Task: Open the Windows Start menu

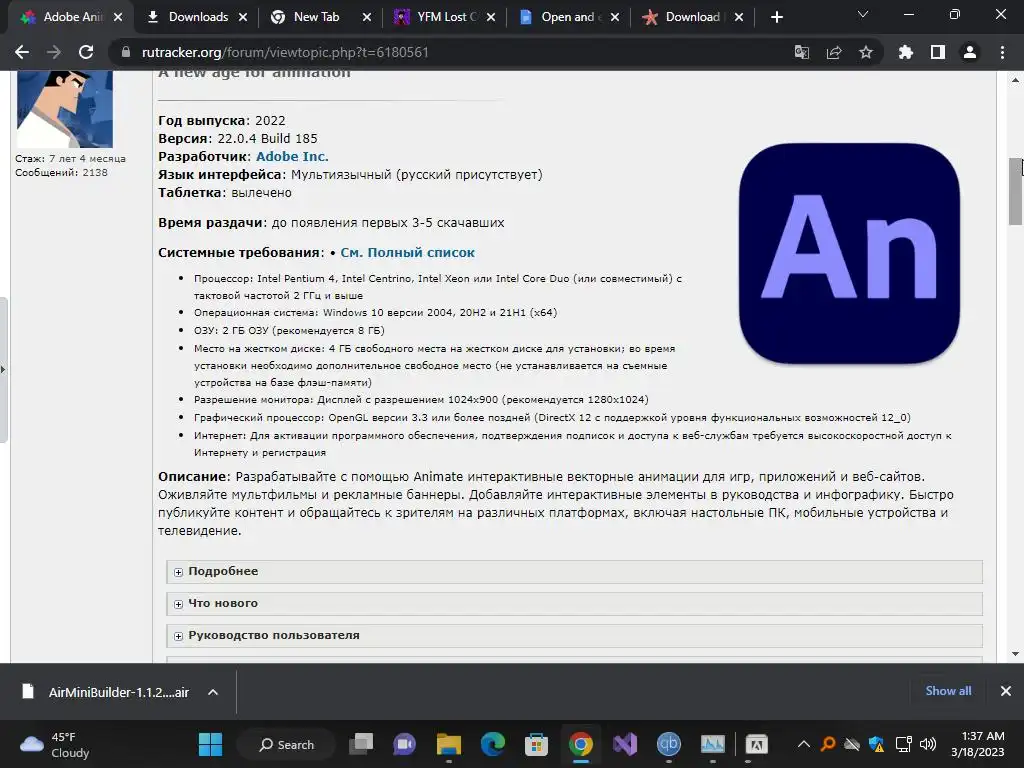Action: point(210,744)
